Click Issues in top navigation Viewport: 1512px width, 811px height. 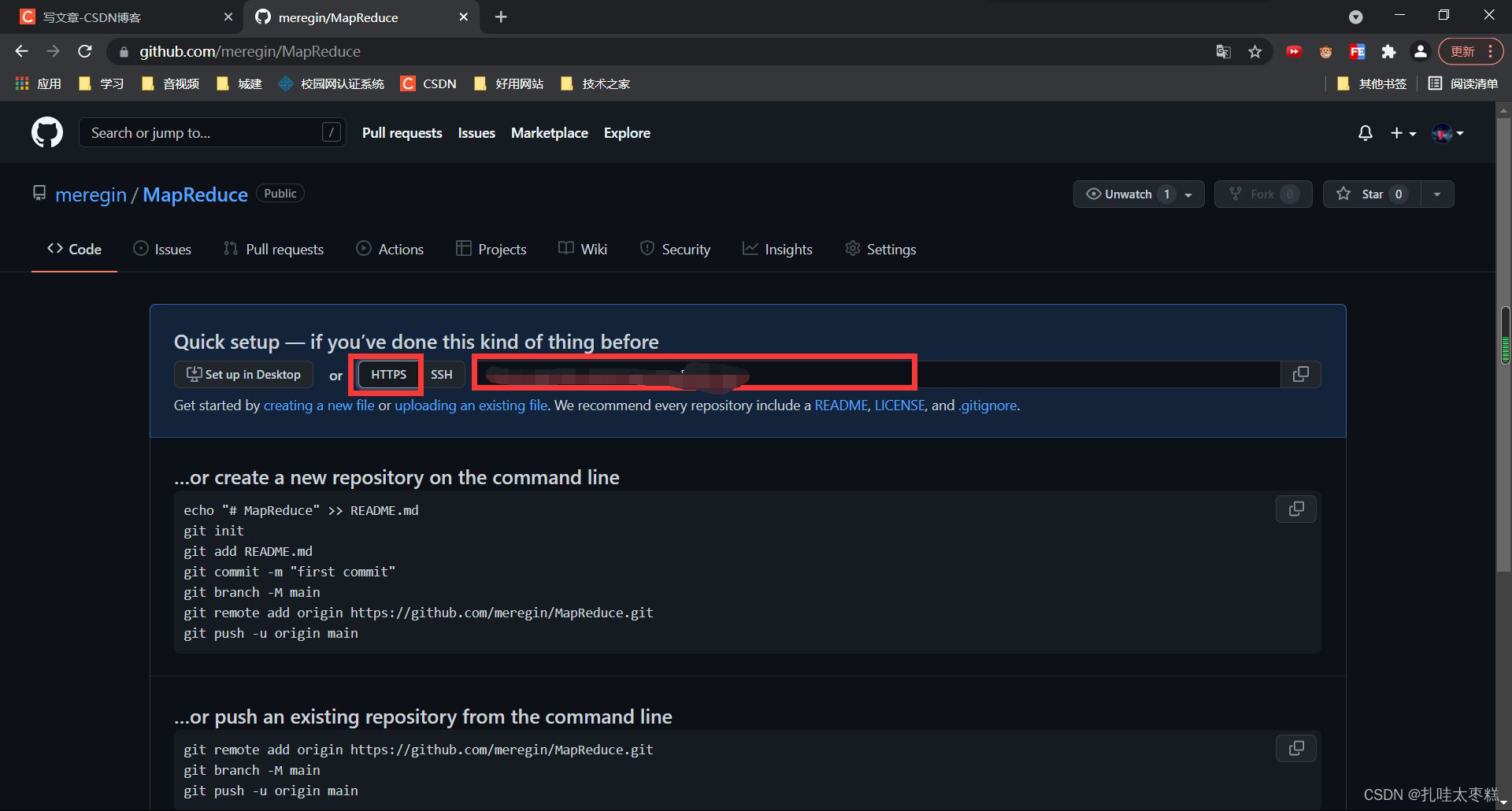coord(476,133)
